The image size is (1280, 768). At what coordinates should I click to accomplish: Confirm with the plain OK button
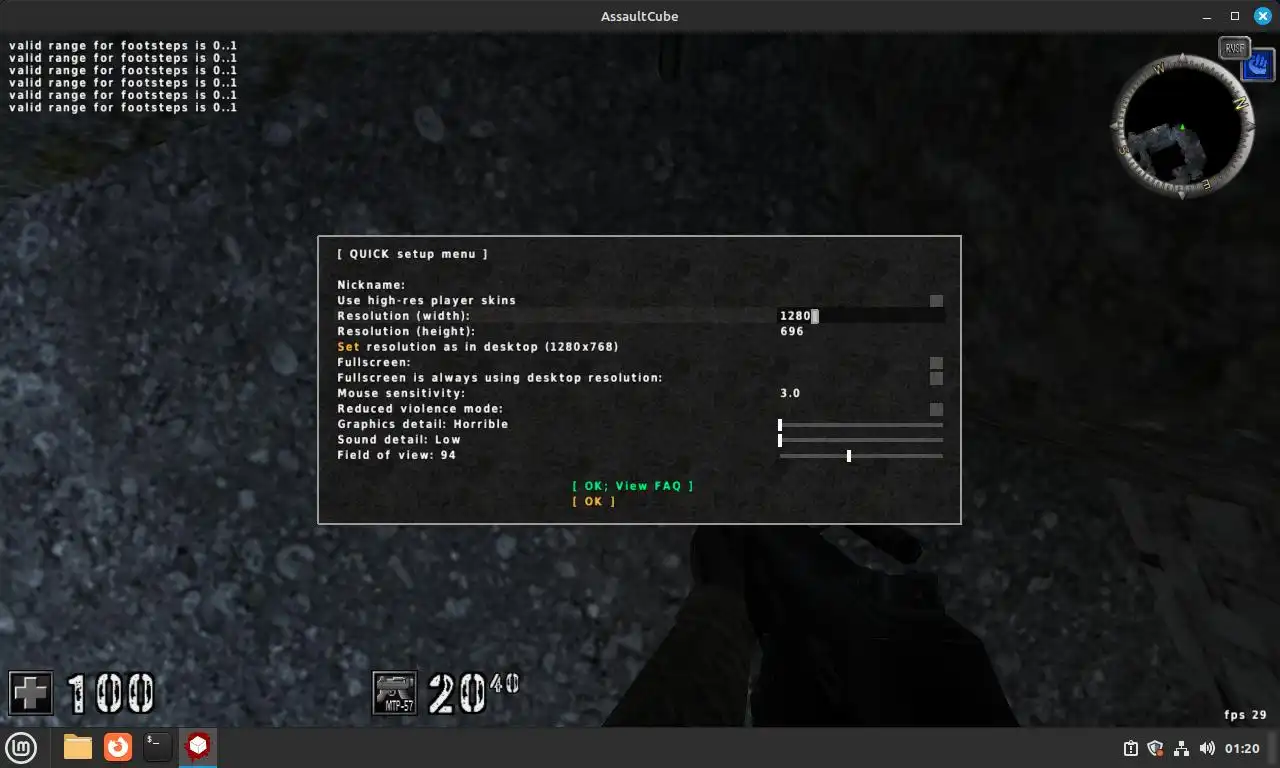coord(594,501)
